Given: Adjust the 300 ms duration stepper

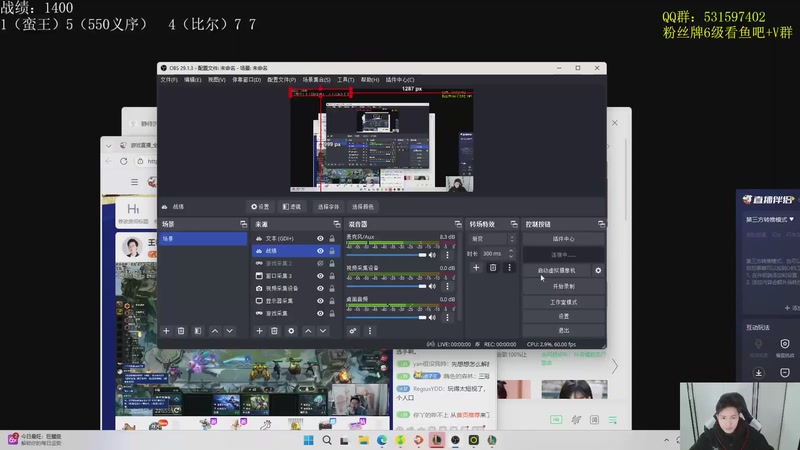Looking at the screenshot, I should (511, 254).
